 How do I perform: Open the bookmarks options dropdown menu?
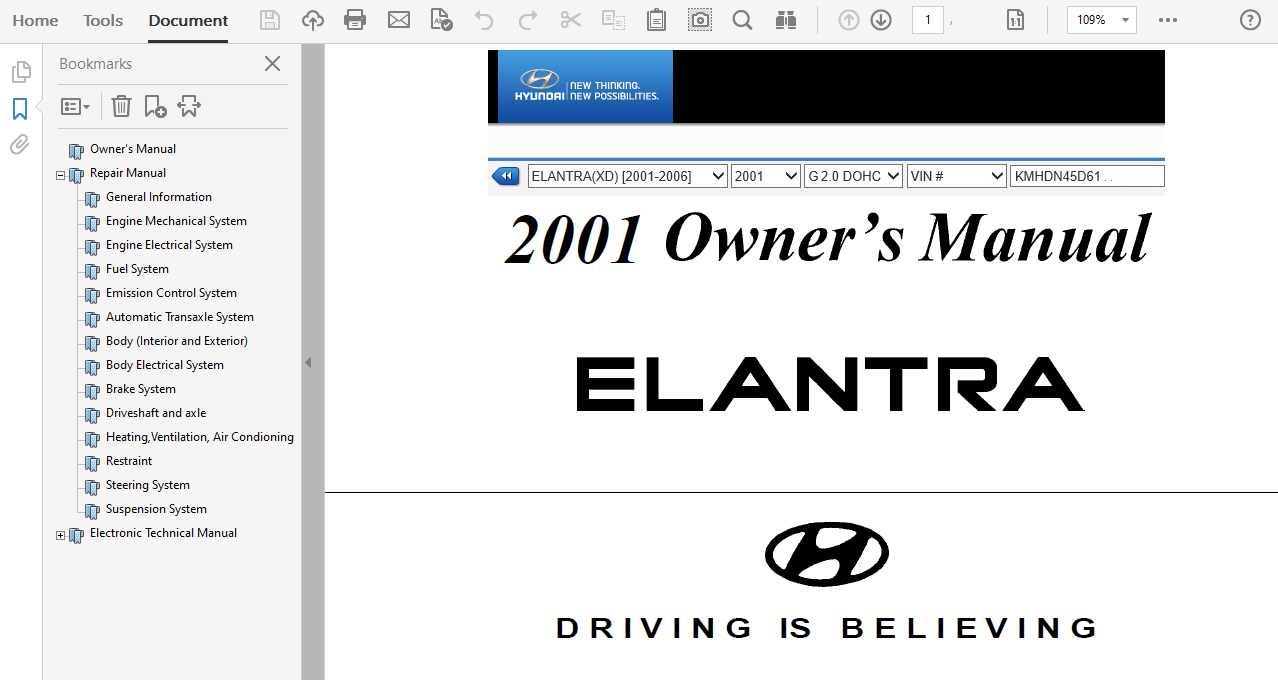(75, 106)
